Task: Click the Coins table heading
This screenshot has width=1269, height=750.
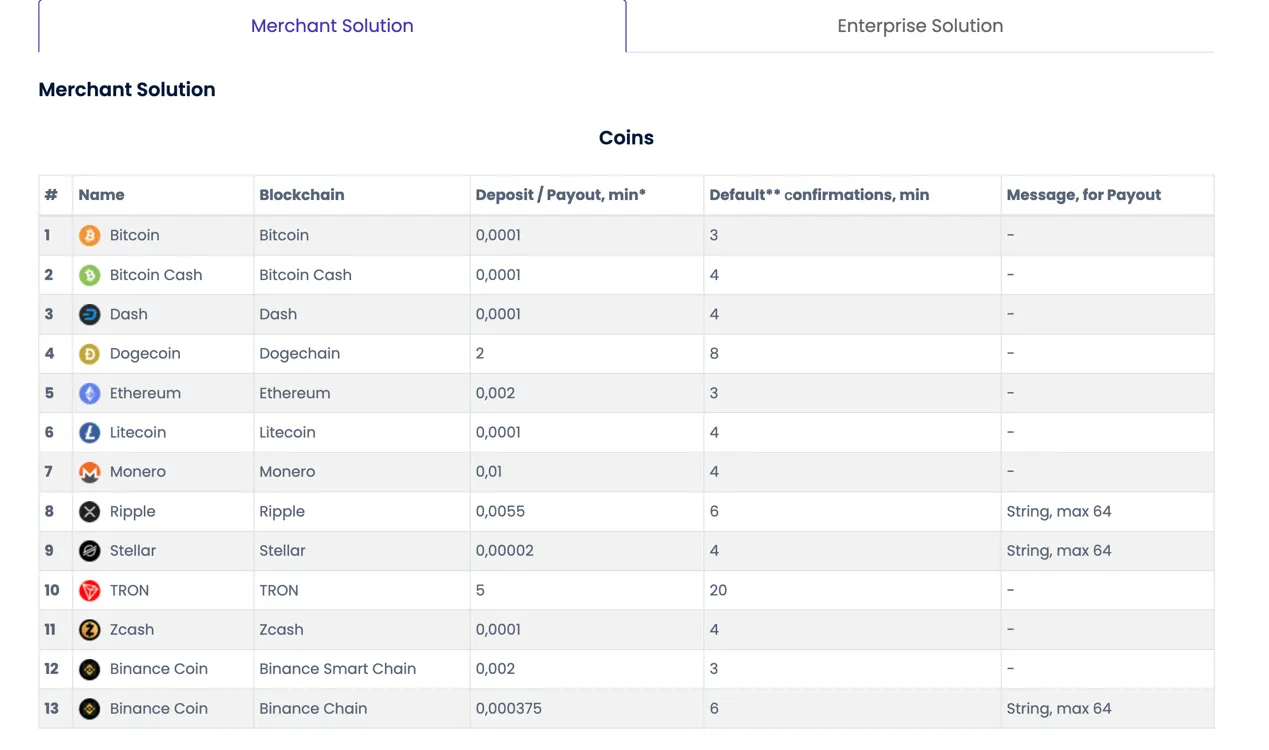Action: 626,138
